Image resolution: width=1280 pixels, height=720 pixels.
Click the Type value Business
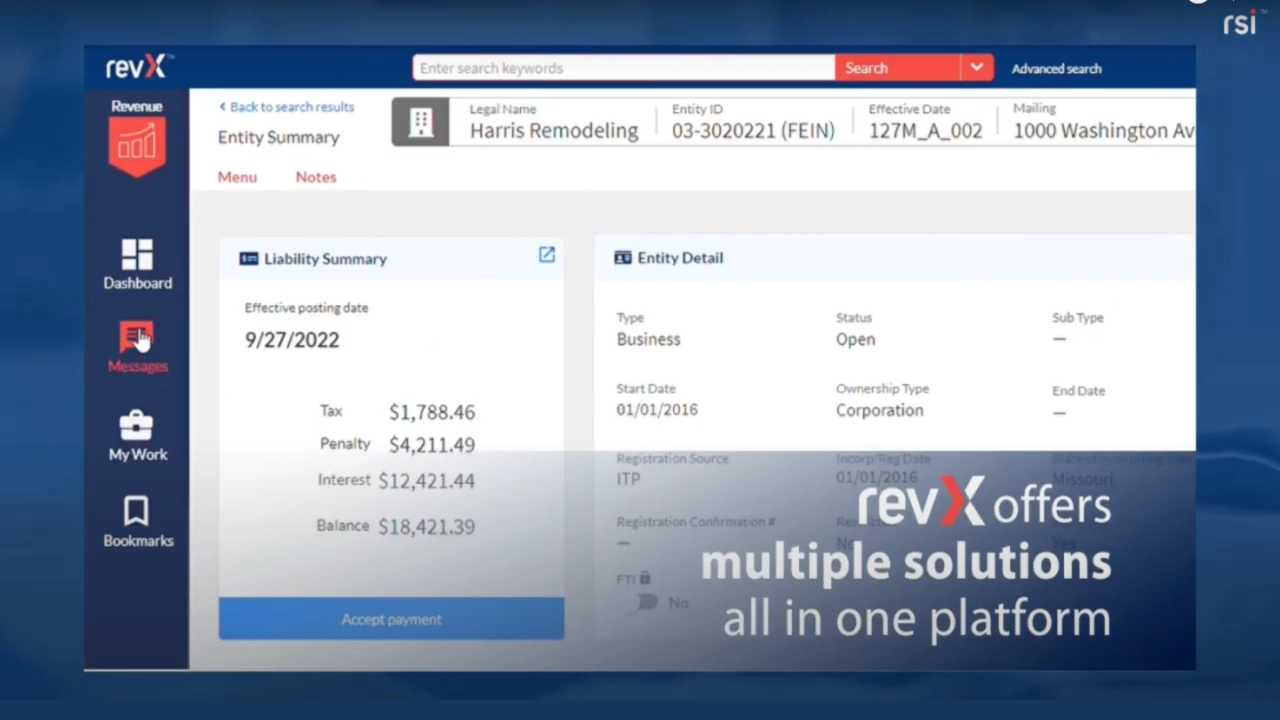click(x=648, y=340)
